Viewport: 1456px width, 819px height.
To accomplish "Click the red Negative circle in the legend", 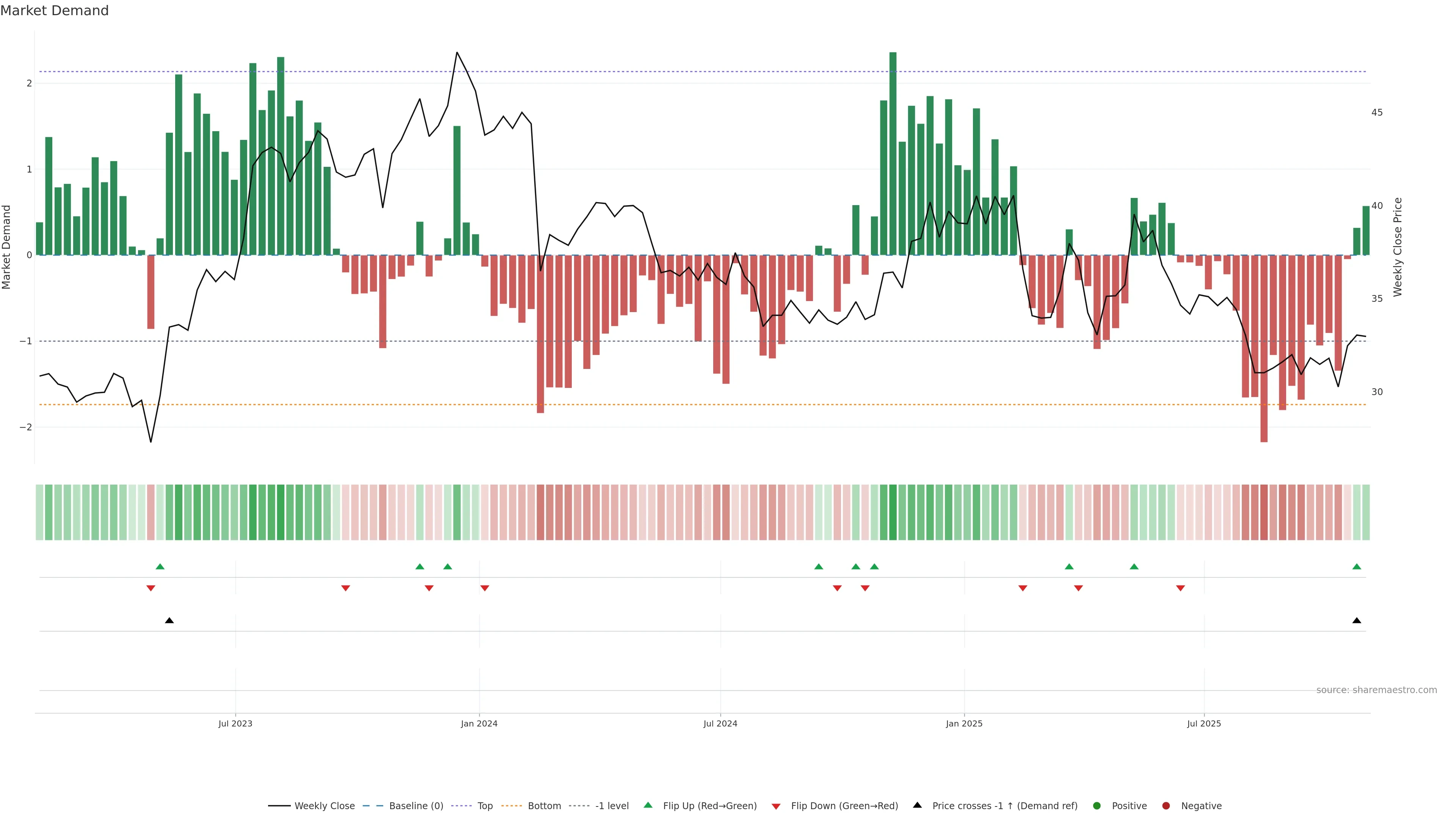I will pos(1166,805).
